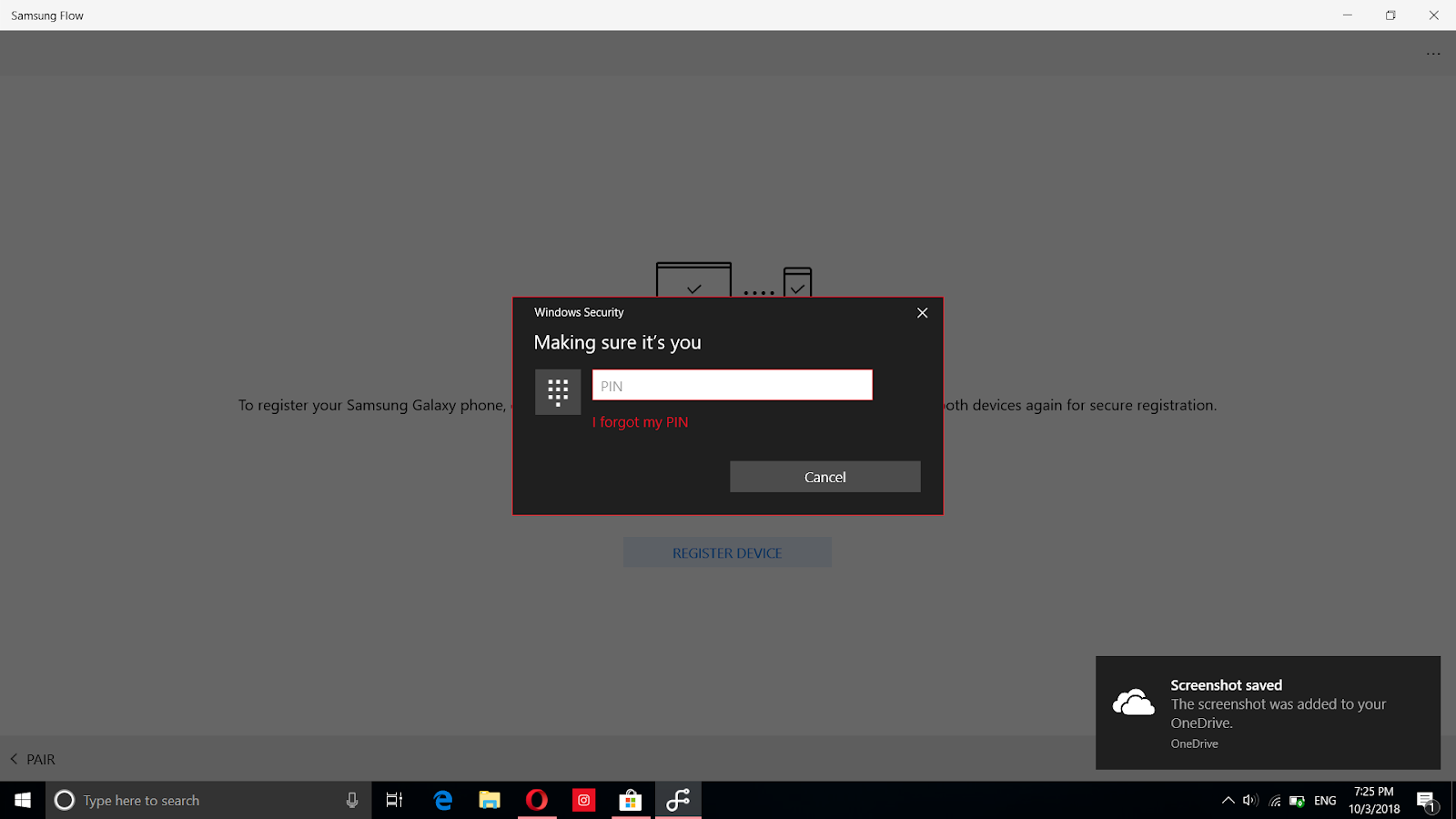Open the clock showing 7:25 PM

(x=1374, y=800)
